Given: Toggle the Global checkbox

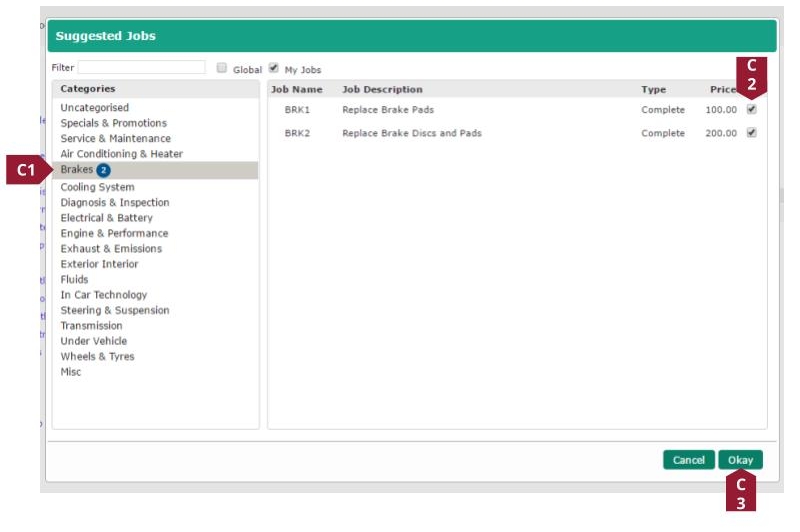Looking at the screenshot, I should coord(222,69).
